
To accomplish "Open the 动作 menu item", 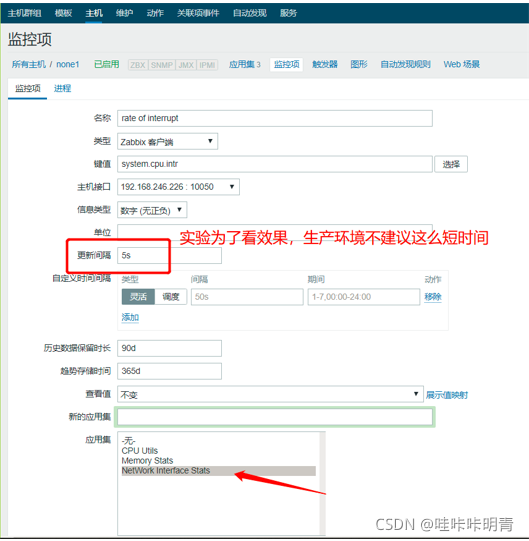I will coord(155,13).
